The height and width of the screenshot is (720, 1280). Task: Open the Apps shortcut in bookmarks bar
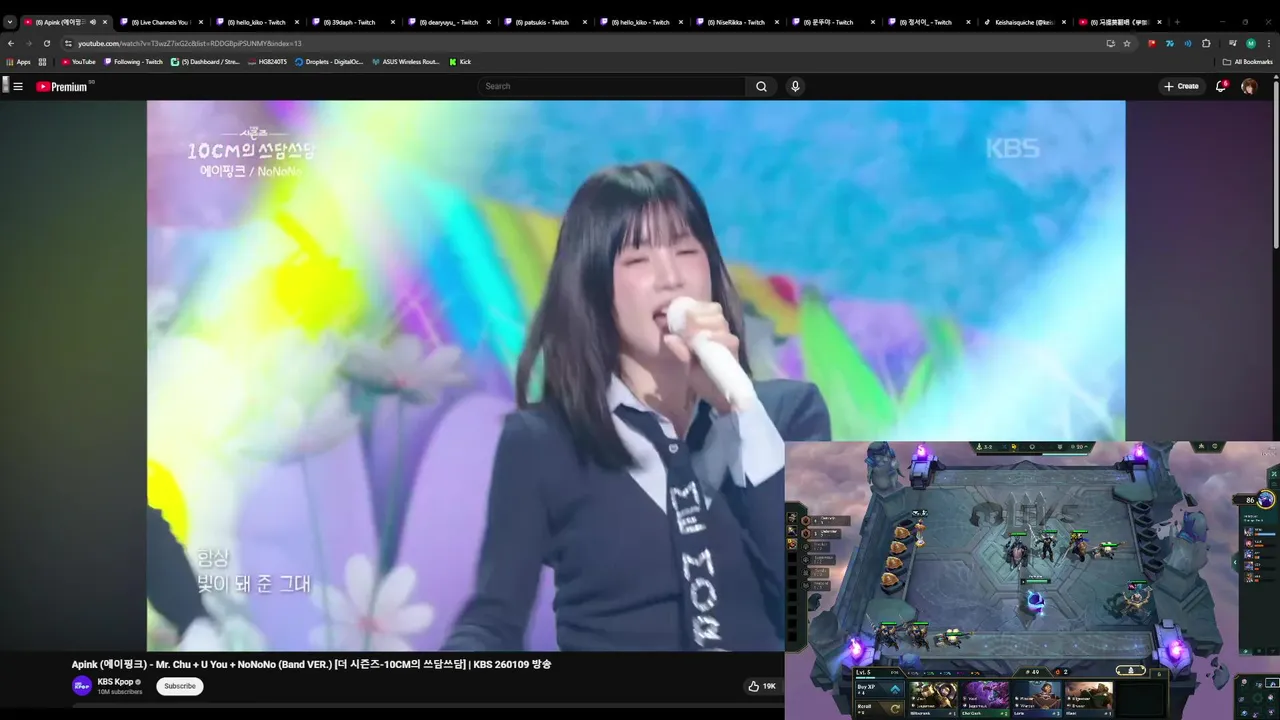tap(19, 62)
